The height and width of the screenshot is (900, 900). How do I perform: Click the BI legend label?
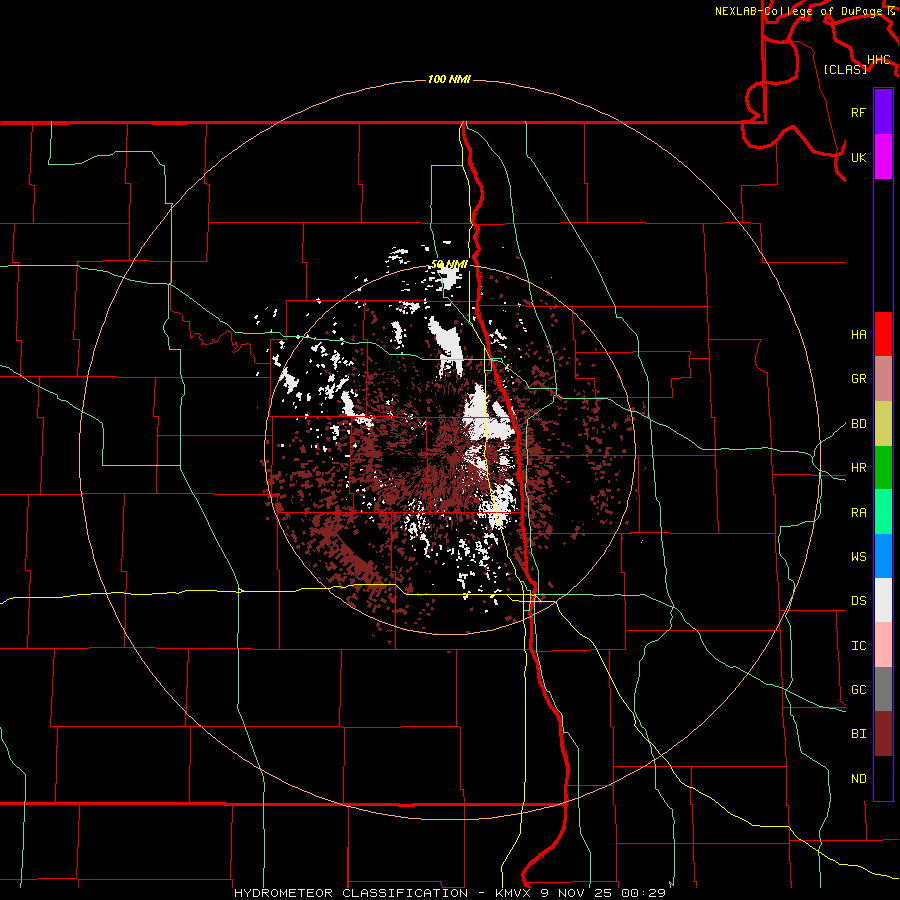[x=858, y=734]
